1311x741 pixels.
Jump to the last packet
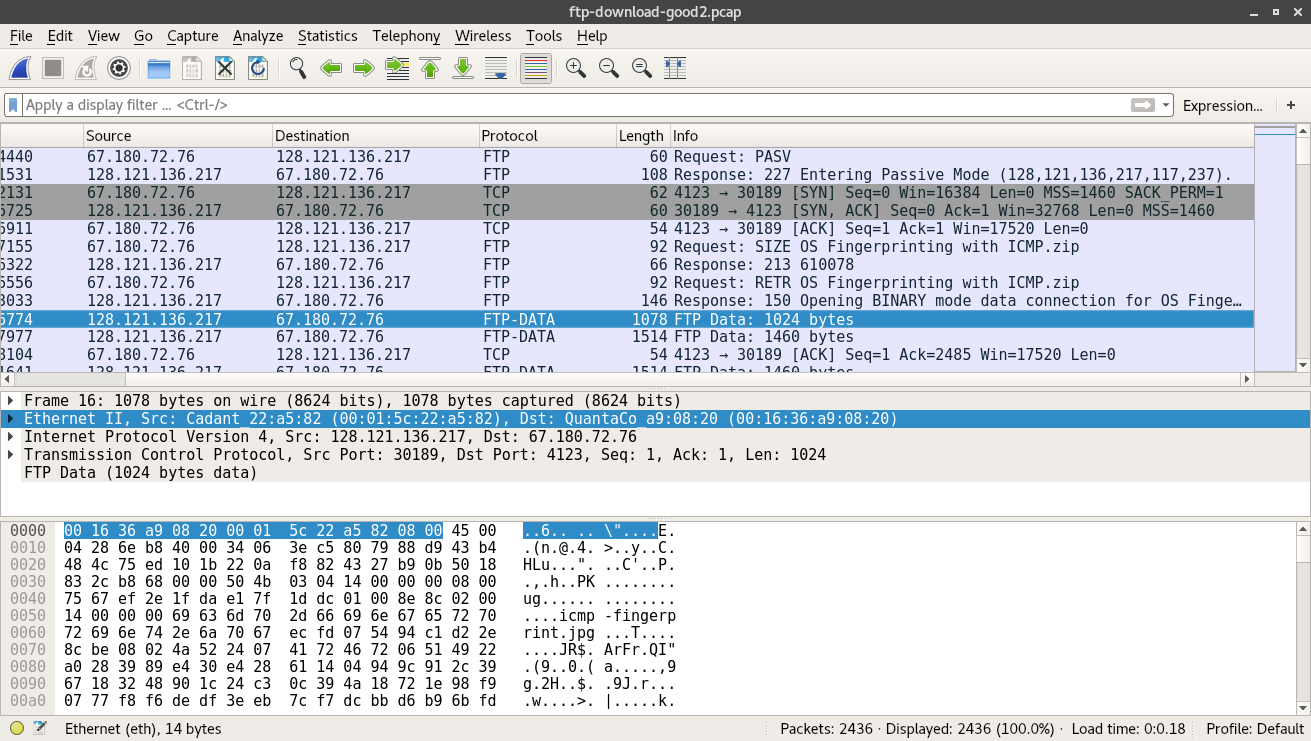coord(463,68)
